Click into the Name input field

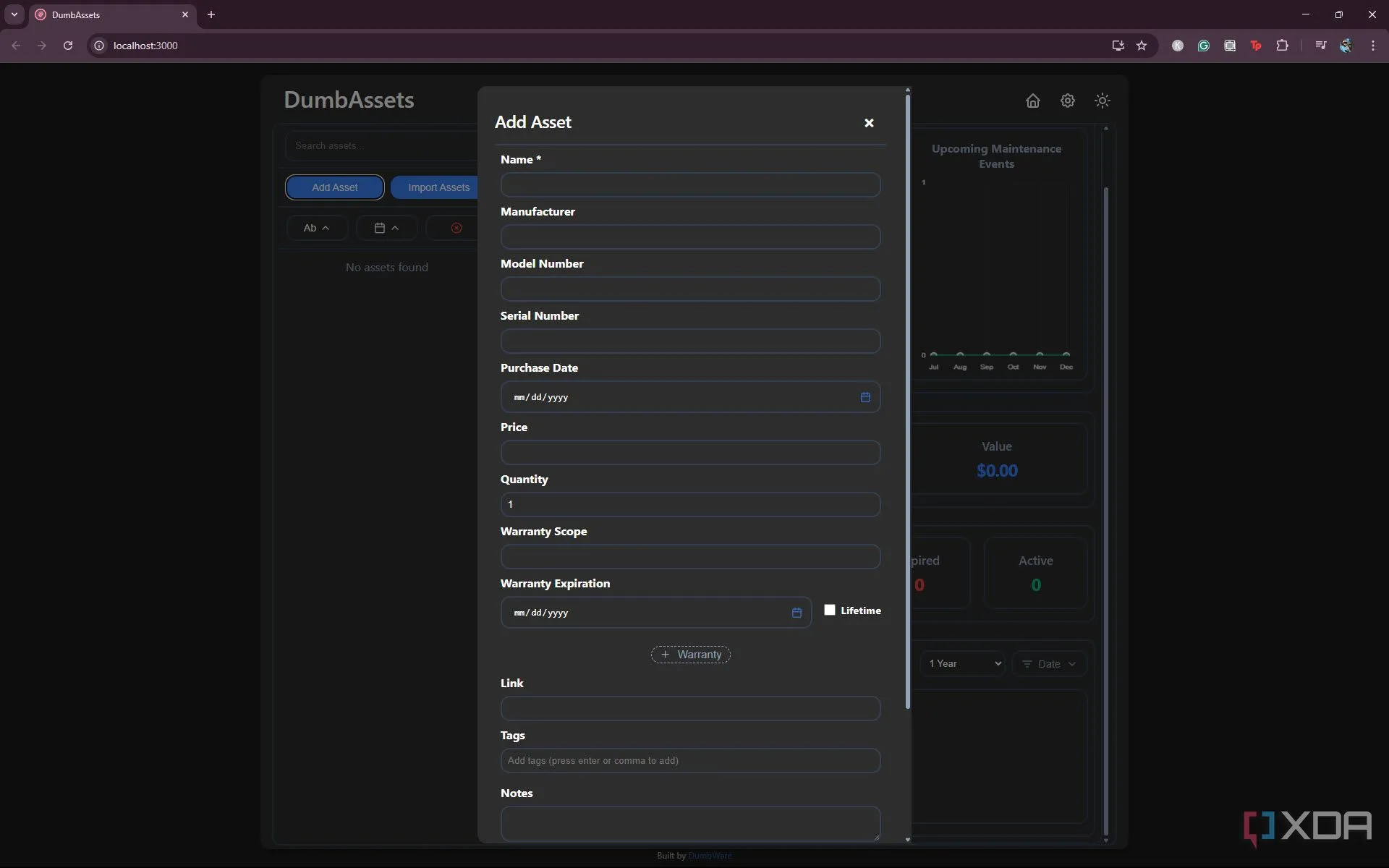click(x=690, y=185)
